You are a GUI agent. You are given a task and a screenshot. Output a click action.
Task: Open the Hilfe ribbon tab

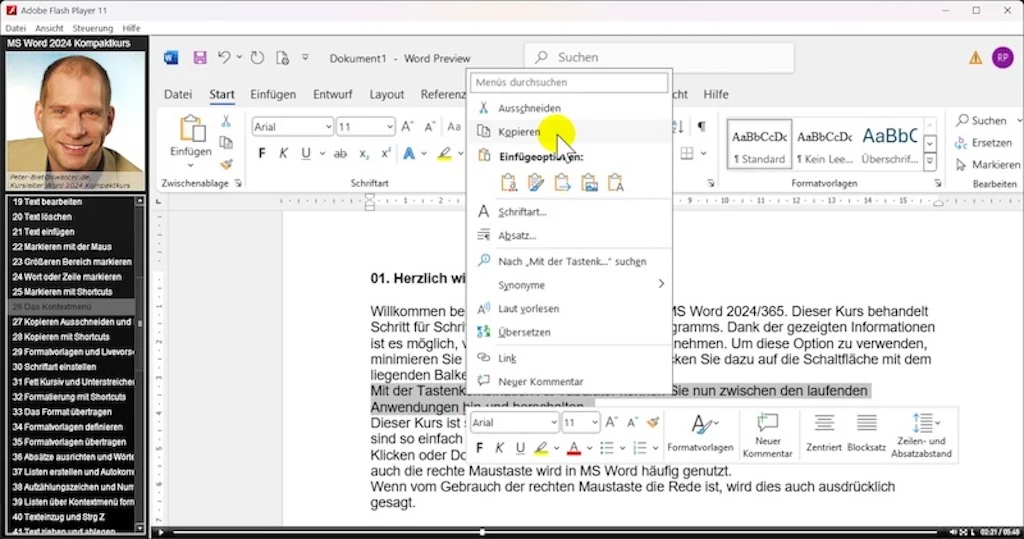pyautogui.click(x=716, y=95)
